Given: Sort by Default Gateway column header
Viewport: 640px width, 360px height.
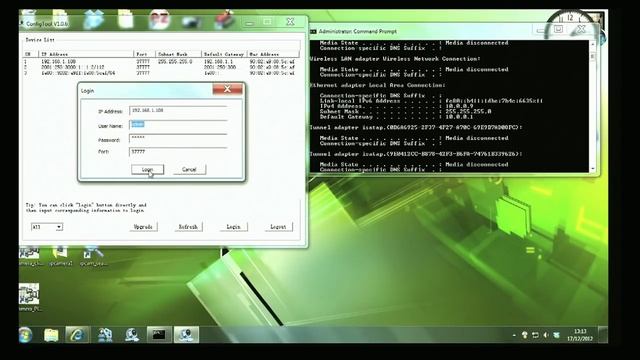Looking at the screenshot, I should click(x=224, y=54).
